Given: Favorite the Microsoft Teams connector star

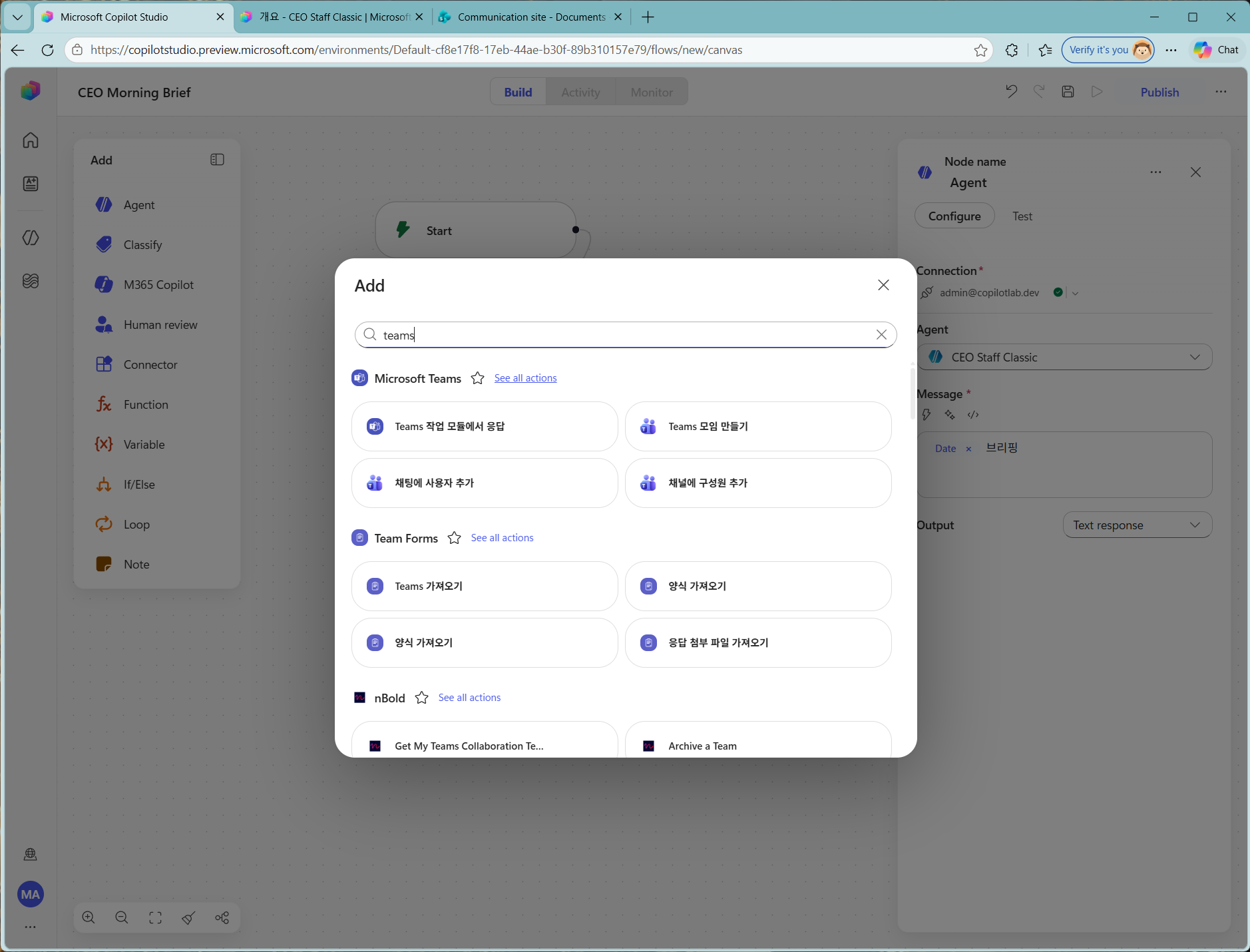Looking at the screenshot, I should (477, 378).
